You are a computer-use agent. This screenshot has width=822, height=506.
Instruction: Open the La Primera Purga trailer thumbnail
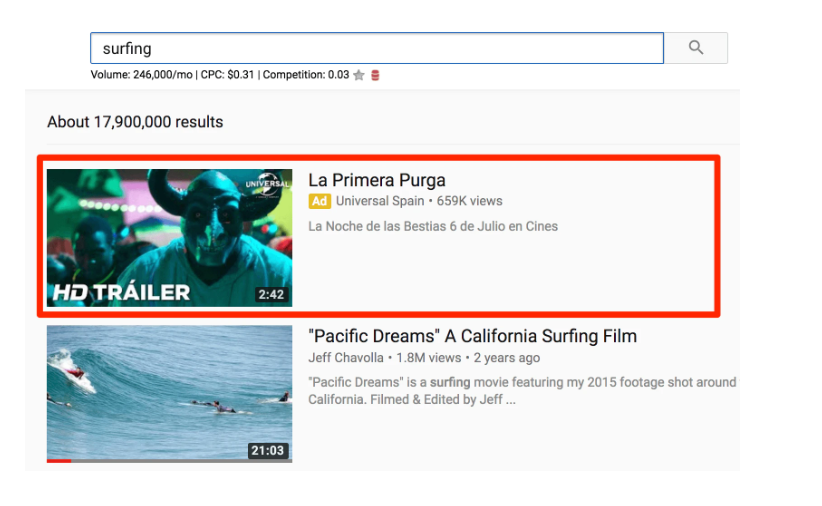click(x=169, y=238)
